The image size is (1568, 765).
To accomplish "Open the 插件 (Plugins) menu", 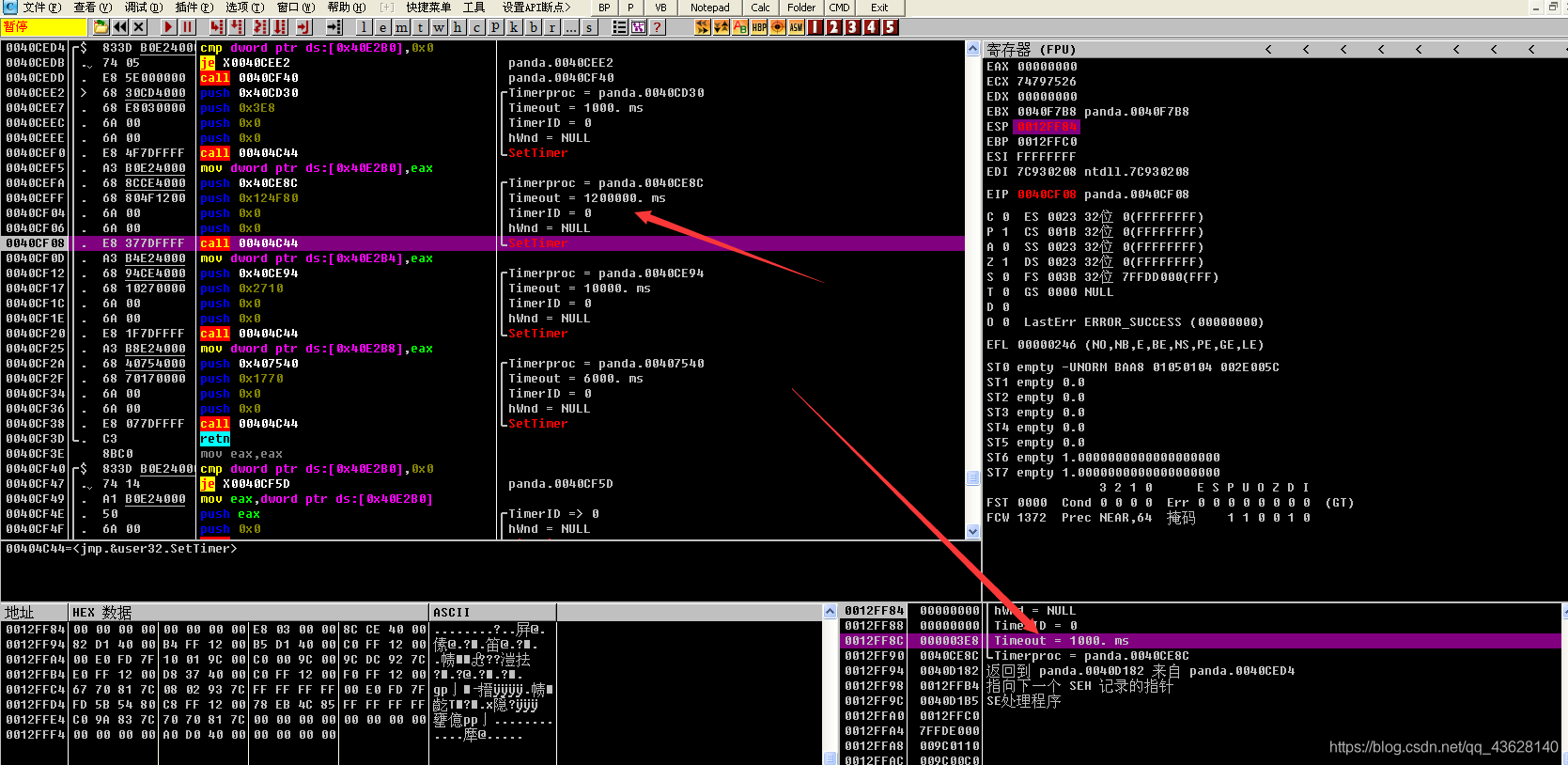I will point(194,8).
